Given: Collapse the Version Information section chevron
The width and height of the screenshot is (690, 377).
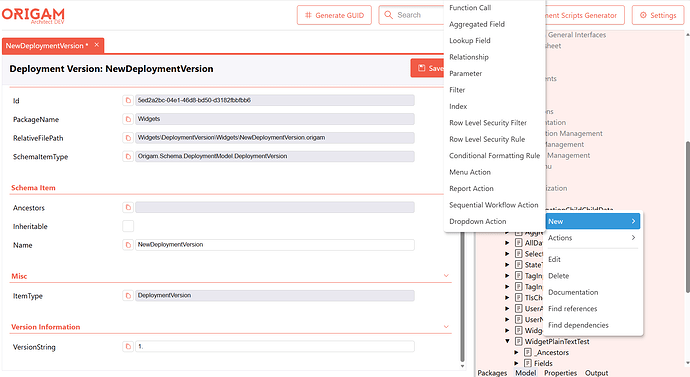Looking at the screenshot, I should click(446, 327).
